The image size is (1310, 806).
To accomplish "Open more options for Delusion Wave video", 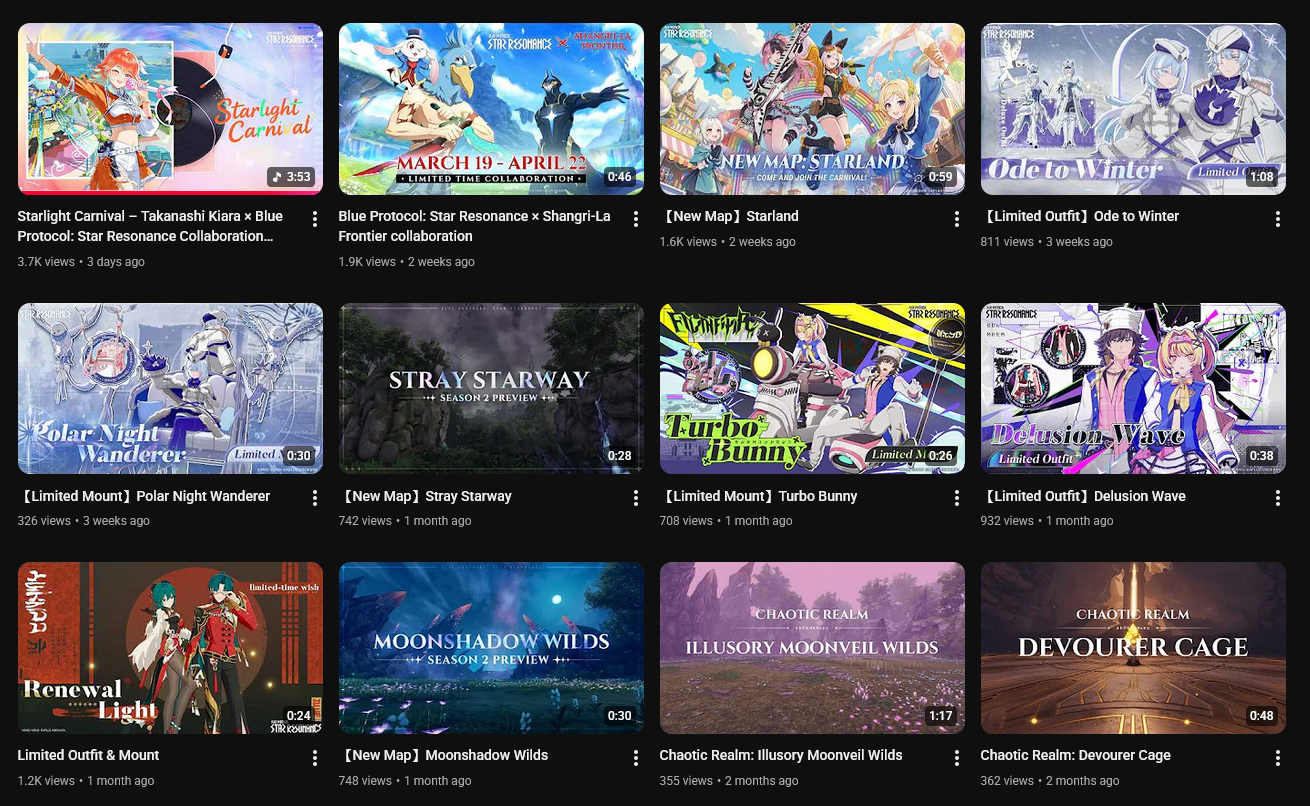I will point(1278,498).
